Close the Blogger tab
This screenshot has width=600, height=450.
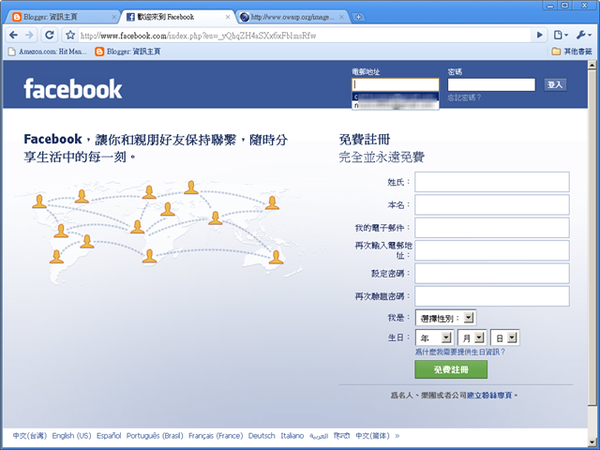coord(114,17)
